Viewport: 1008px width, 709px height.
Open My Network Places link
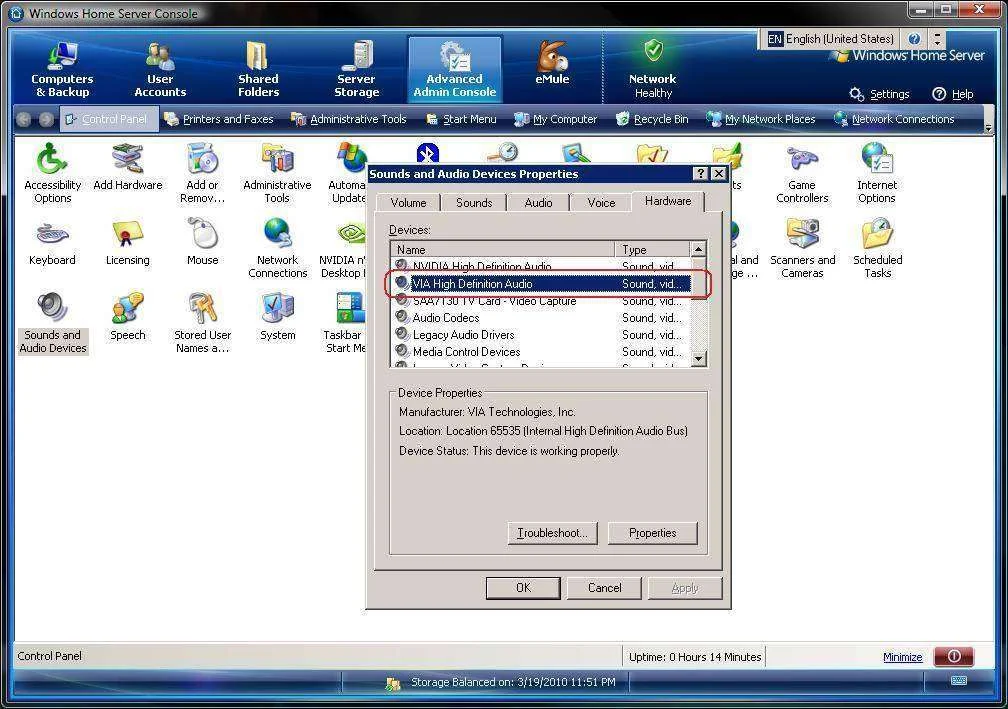761,119
